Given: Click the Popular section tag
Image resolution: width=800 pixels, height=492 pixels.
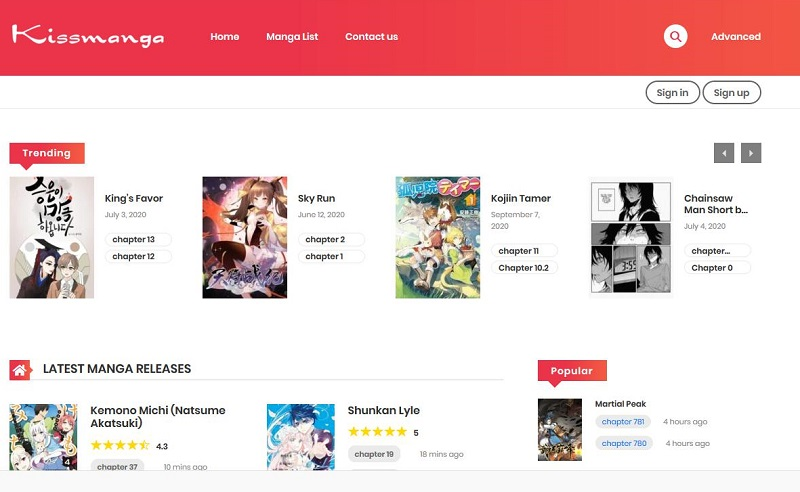Looking at the screenshot, I should point(572,371).
